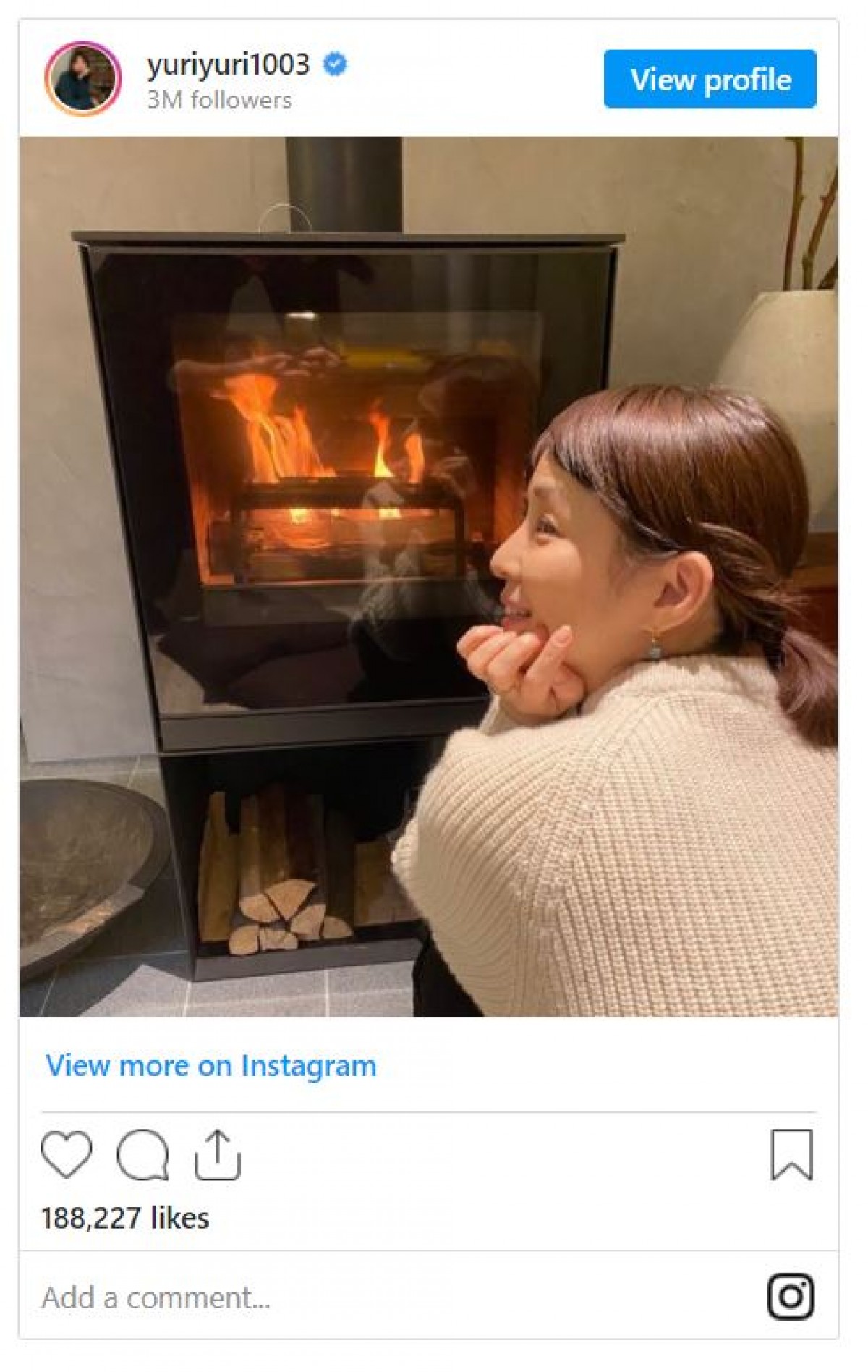This screenshot has height=1372, width=868.
Task: Click the 3M followers text
Action: click(219, 100)
